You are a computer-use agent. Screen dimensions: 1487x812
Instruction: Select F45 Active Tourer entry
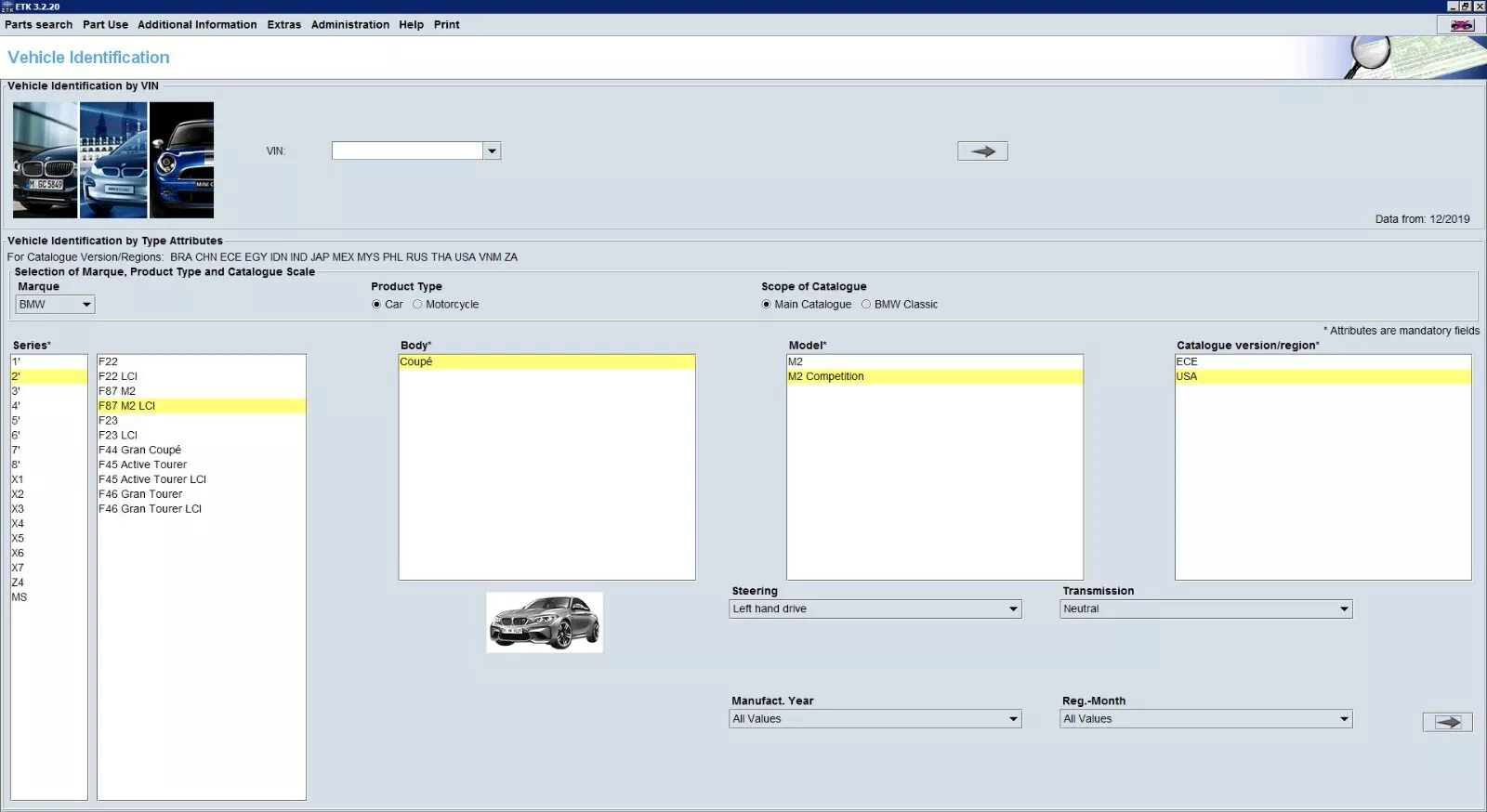point(202,465)
